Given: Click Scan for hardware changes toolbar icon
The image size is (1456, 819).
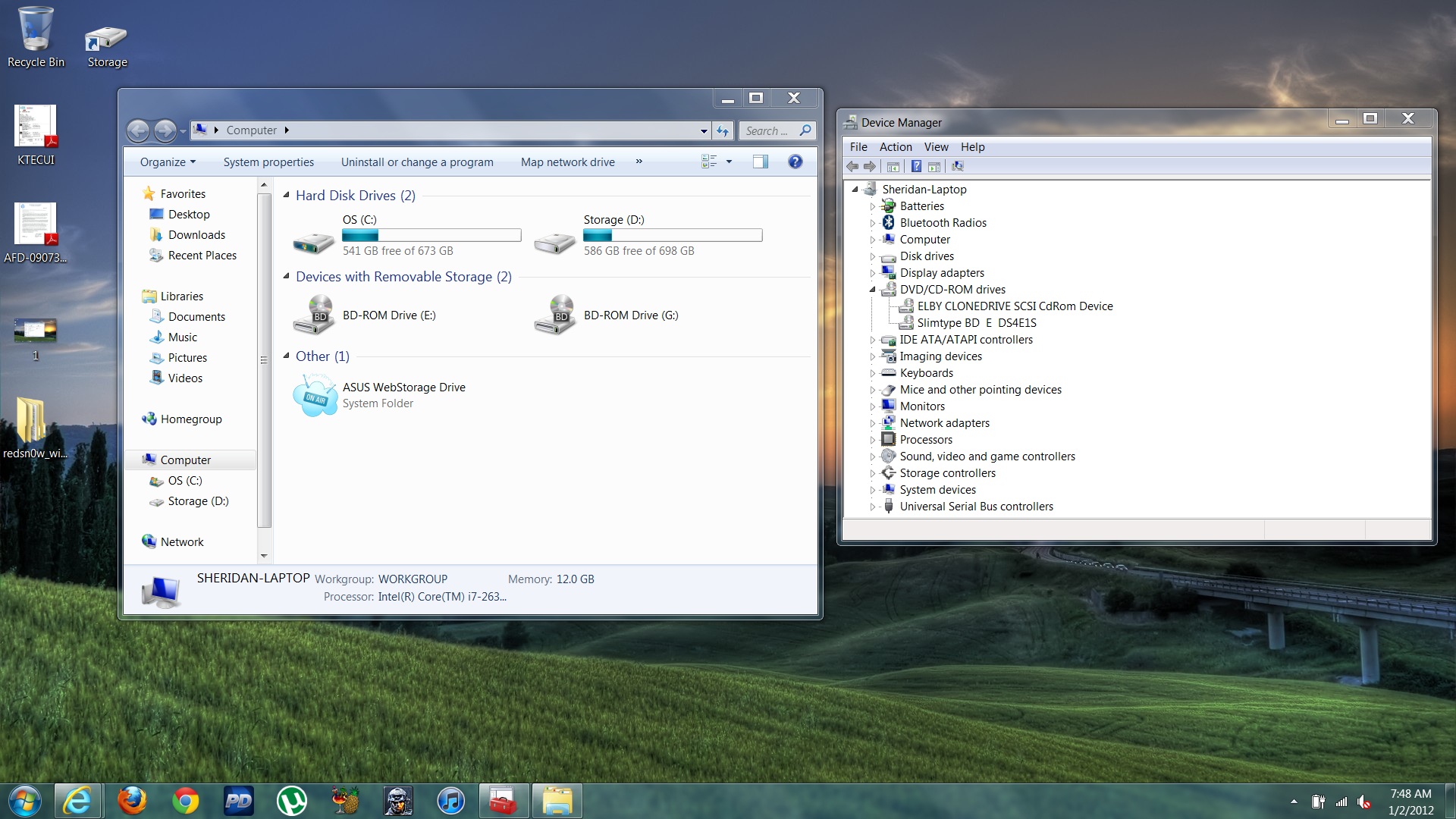Looking at the screenshot, I should click(x=958, y=166).
